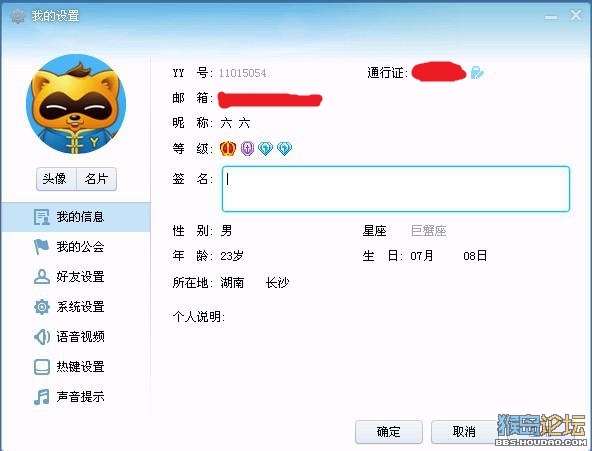Open the 性别 selector showing 男
Viewport: 592px width, 451px height.
pyautogui.click(x=227, y=231)
